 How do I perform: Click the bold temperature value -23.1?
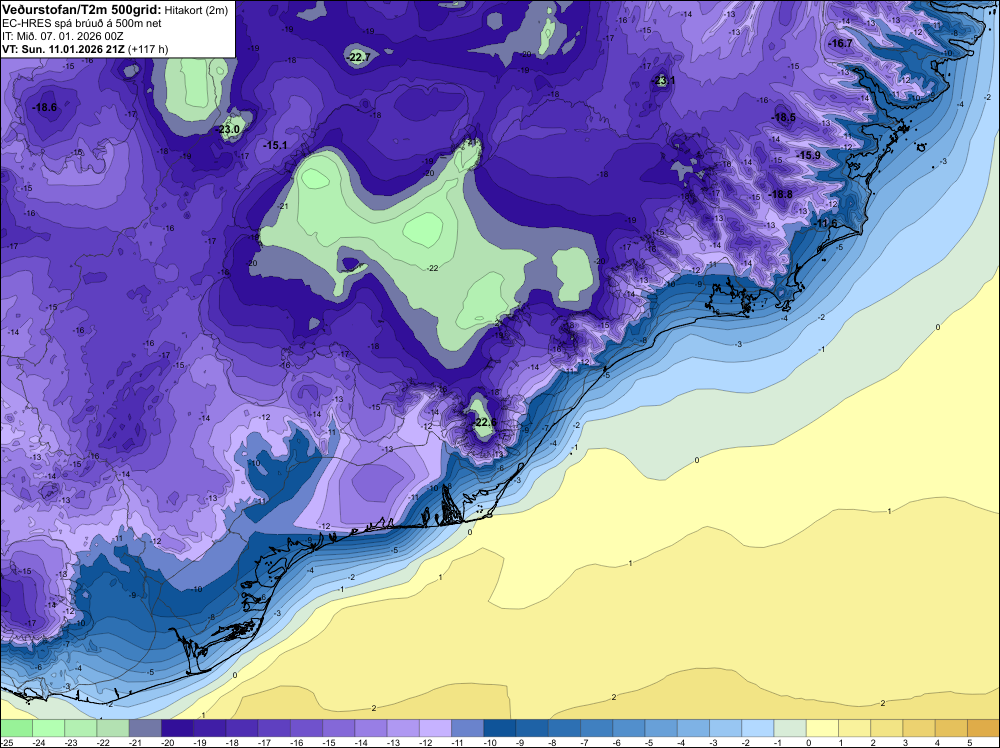coord(664,80)
